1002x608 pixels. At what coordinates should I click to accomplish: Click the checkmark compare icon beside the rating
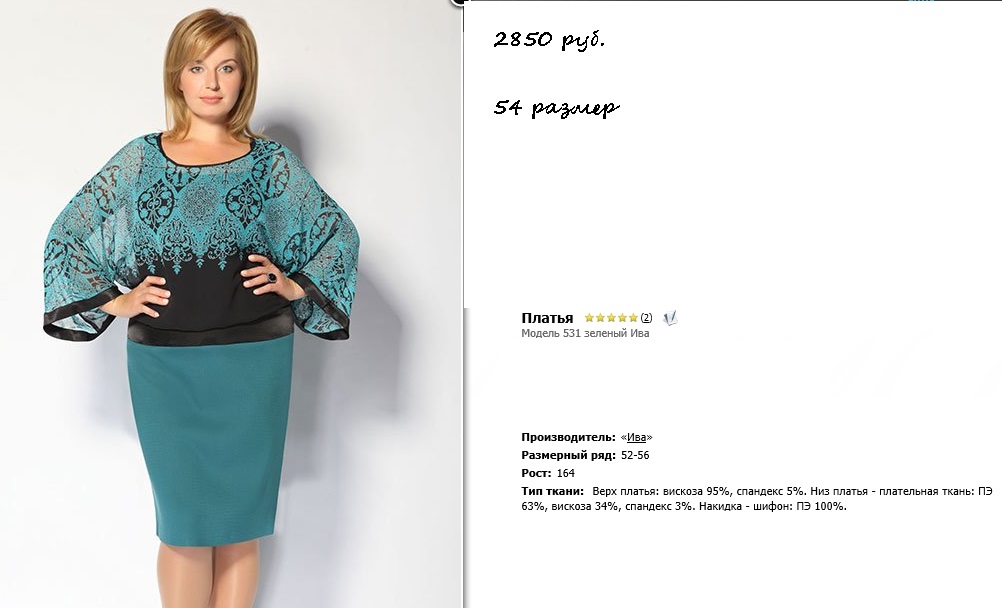click(x=670, y=318)
